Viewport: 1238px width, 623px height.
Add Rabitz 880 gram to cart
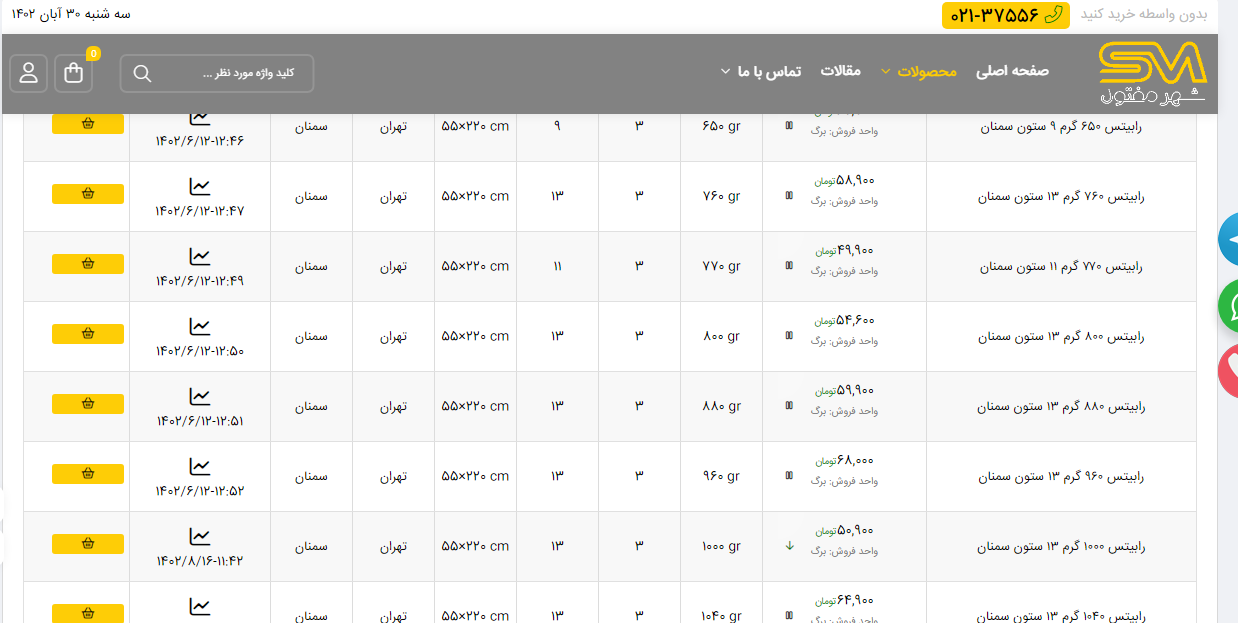coord(88,404)
